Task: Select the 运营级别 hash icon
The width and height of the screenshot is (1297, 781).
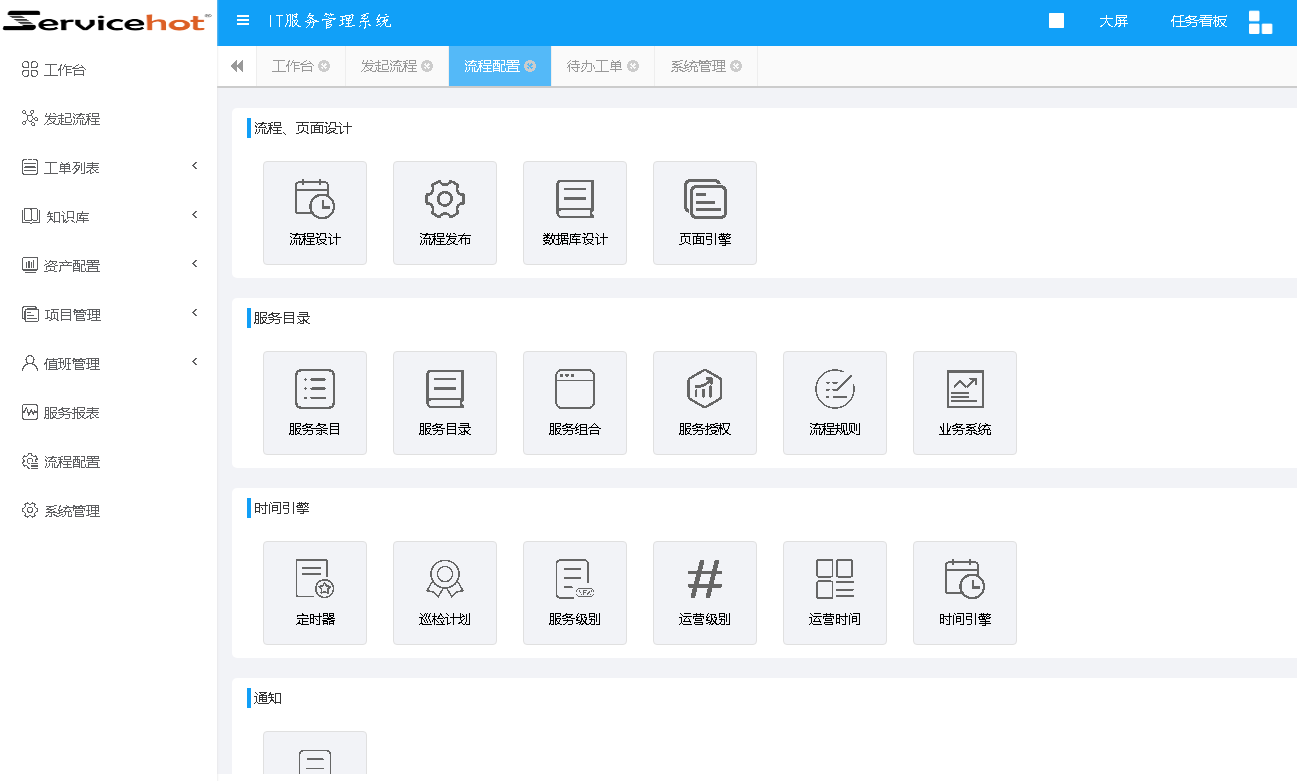Action: click(704, 579)
